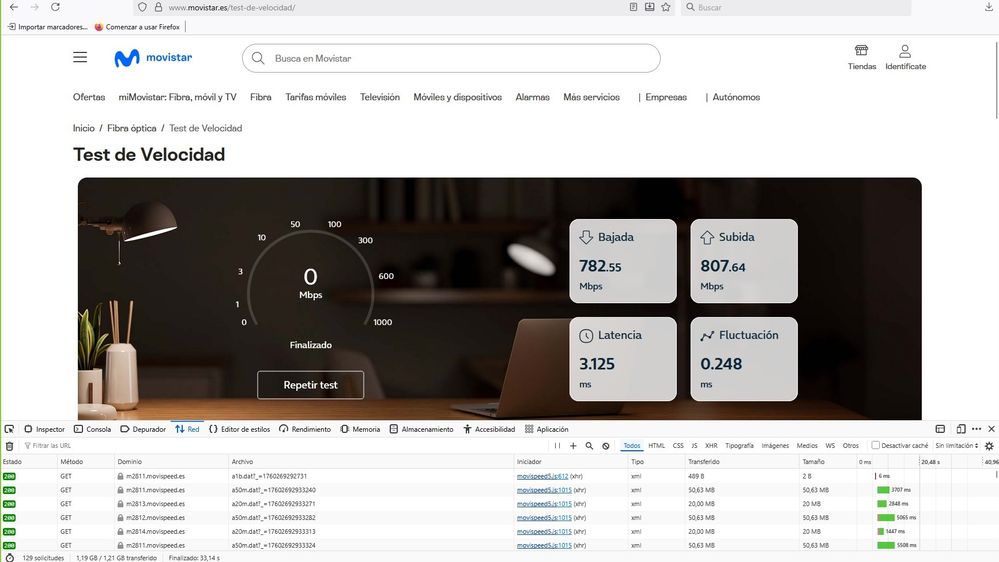Click the Tiendas store icon
This screenshot has height=562, width=999.
click(x=861, y=52)
